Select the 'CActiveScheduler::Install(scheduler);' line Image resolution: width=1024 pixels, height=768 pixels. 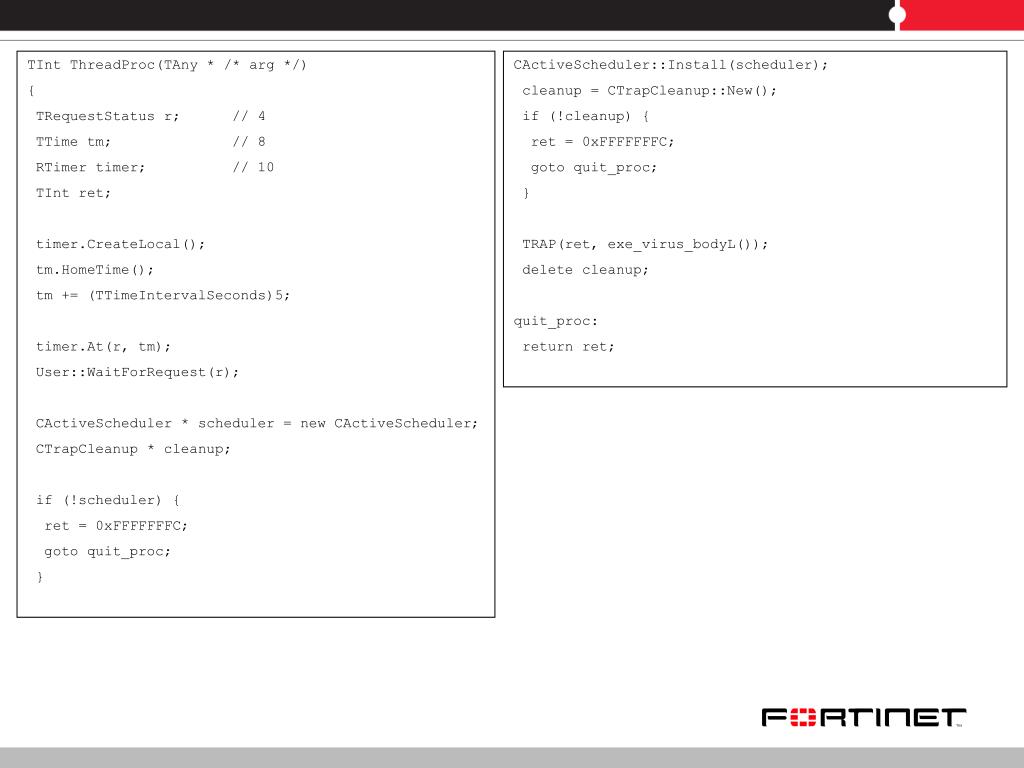(x=671, y=65)
